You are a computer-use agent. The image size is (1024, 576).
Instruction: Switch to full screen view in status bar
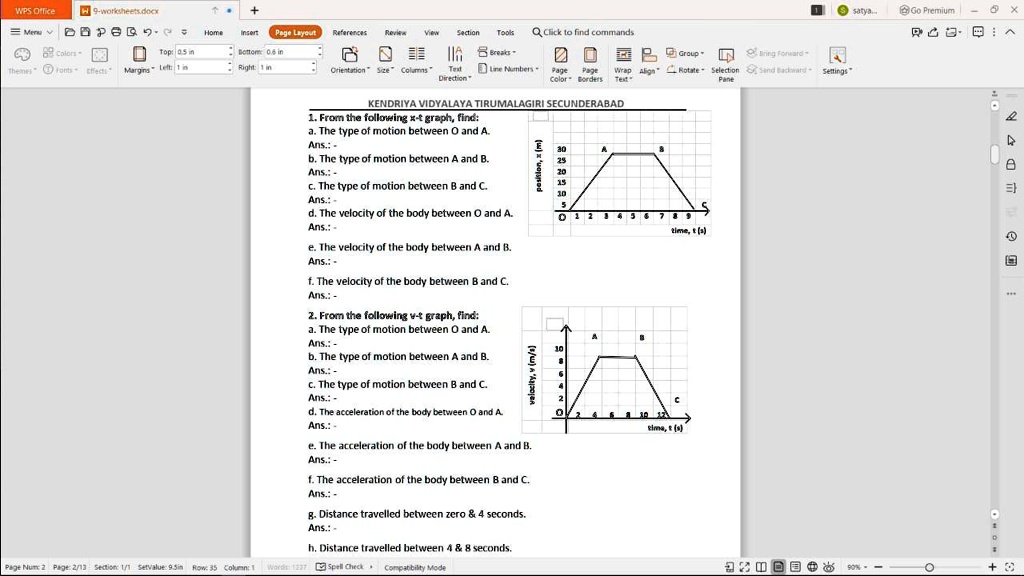[744, 567]
